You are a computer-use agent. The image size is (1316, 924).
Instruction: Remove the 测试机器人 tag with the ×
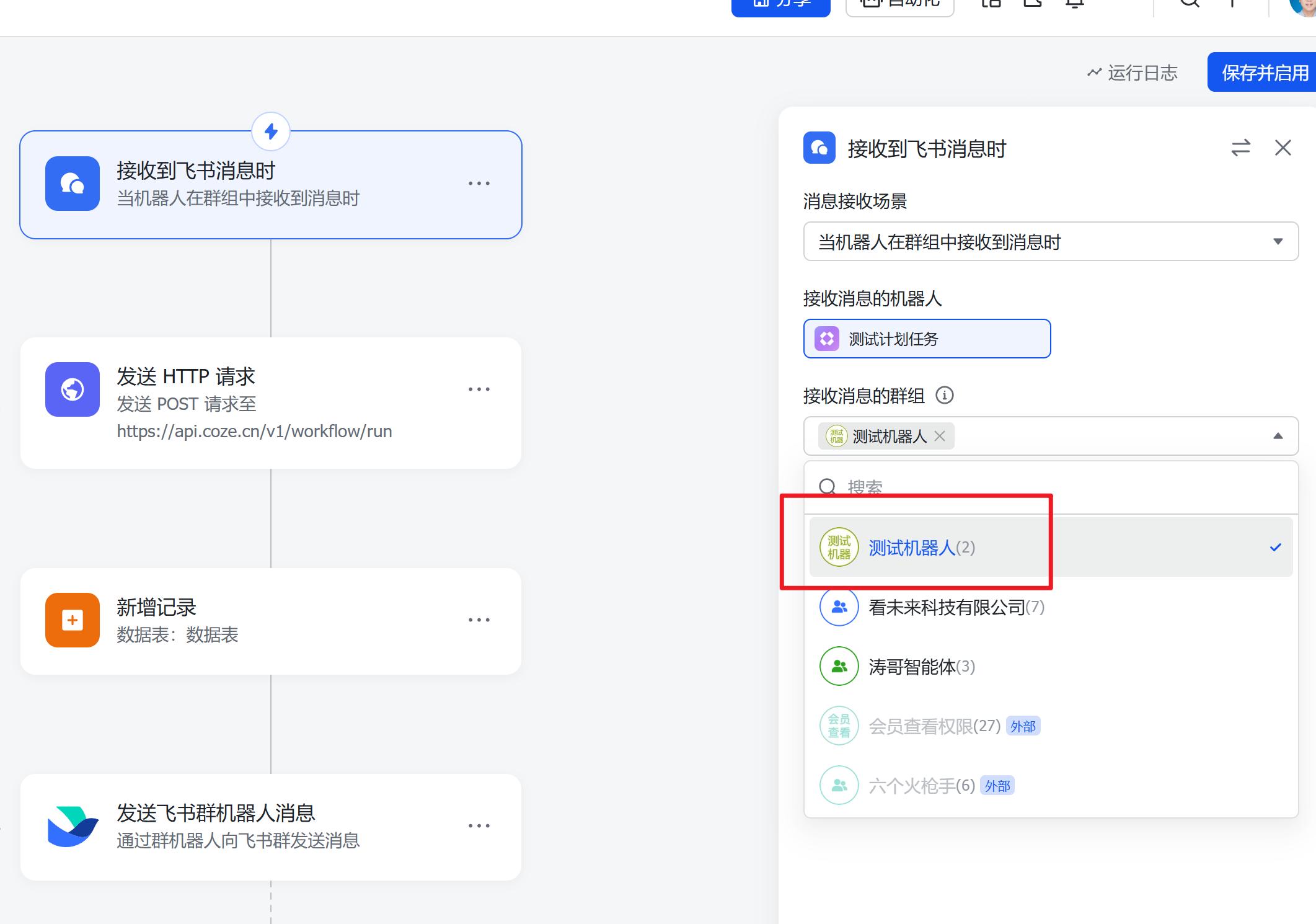tap(940, 436)
